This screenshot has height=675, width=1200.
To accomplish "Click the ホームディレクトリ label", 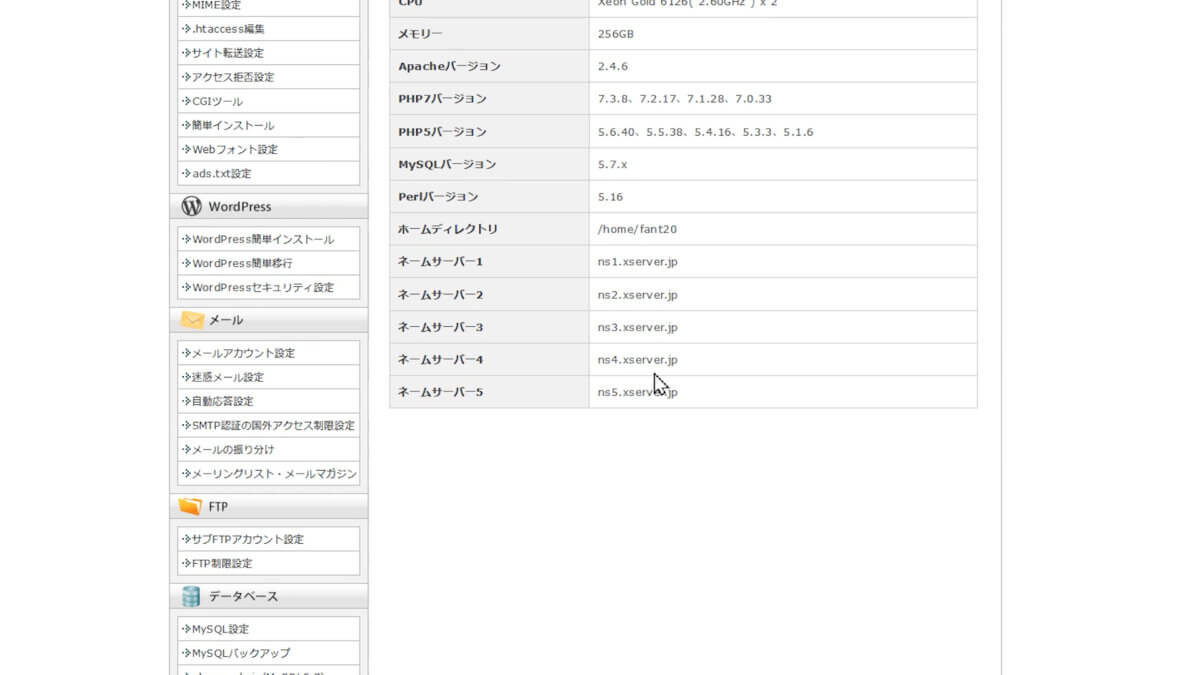I will [x=448, y=229].
